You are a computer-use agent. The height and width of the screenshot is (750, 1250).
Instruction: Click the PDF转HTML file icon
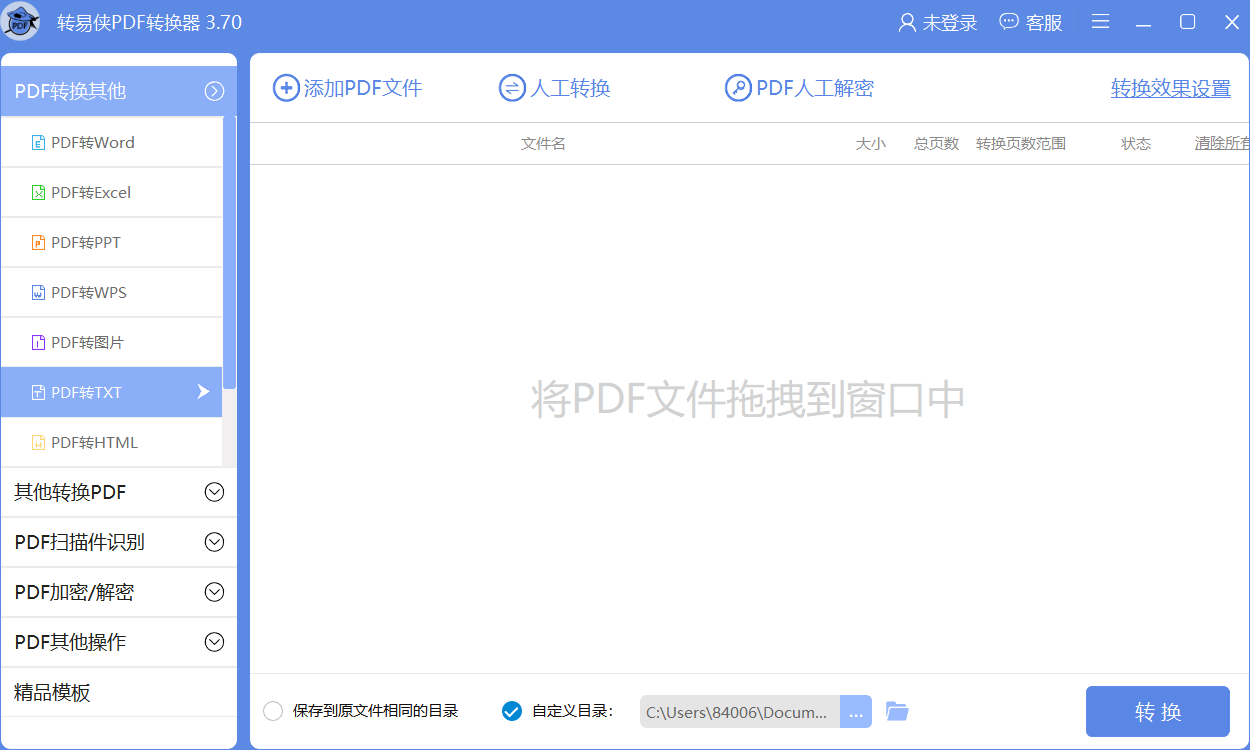(38, 442)
